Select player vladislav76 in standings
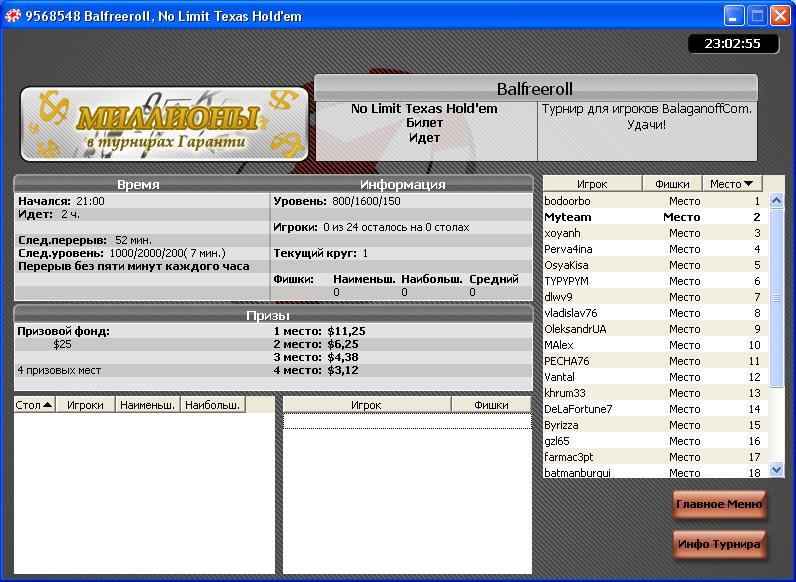The image size is (796, 582). click(655, 313)
